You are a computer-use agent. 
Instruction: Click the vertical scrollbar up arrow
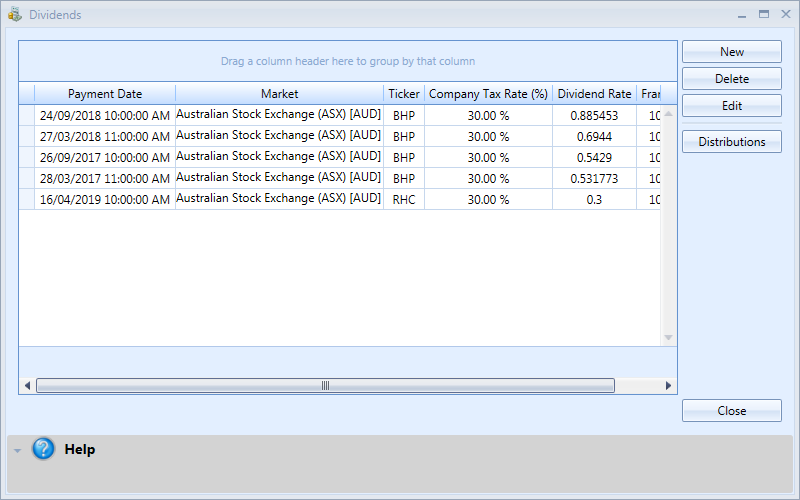(x=668, y=114)
